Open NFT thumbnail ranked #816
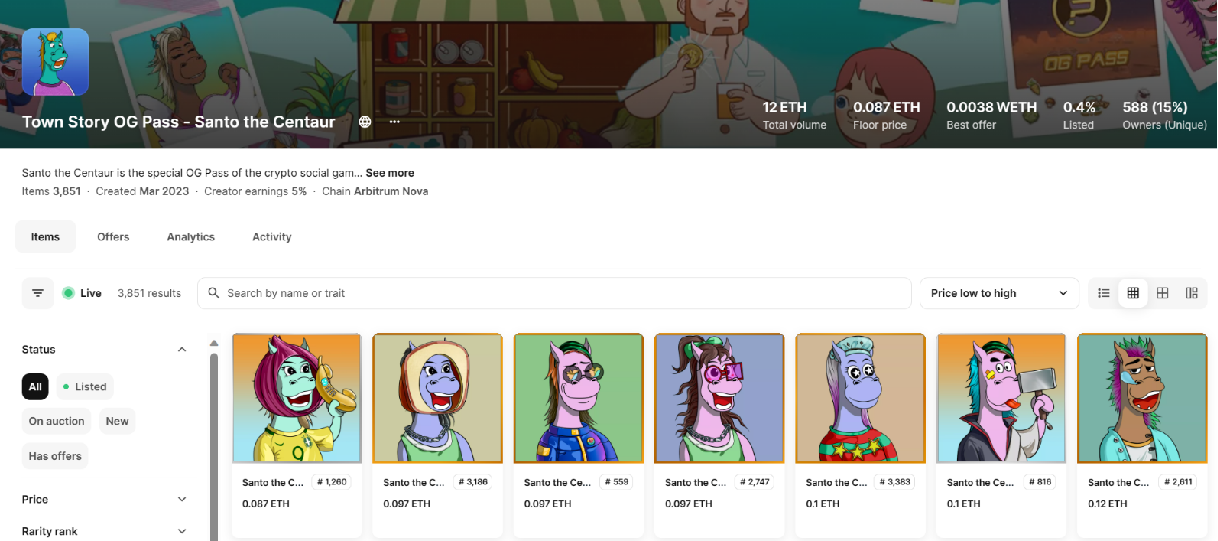1218x541 pixels. click(x=1002, y=398)
